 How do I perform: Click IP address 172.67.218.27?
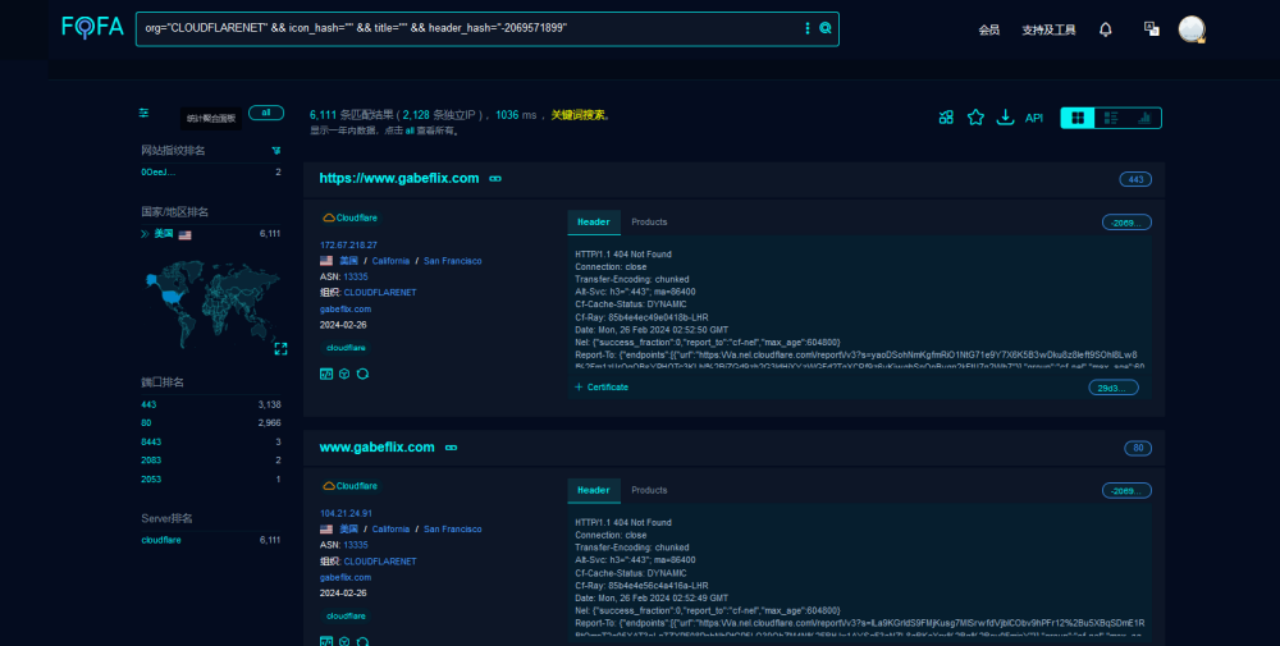[x=349, y=245]
